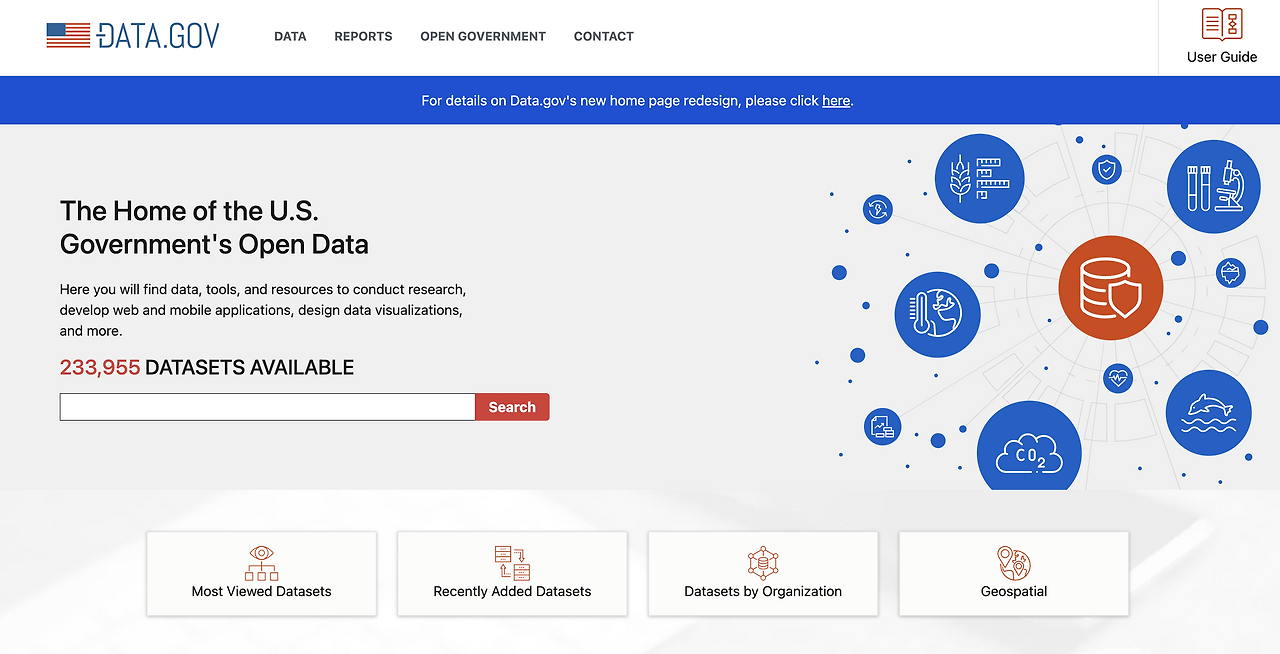The image size is (1280, 654).
Task: Open the DATA menu item
Action: (x=290, y=36)
